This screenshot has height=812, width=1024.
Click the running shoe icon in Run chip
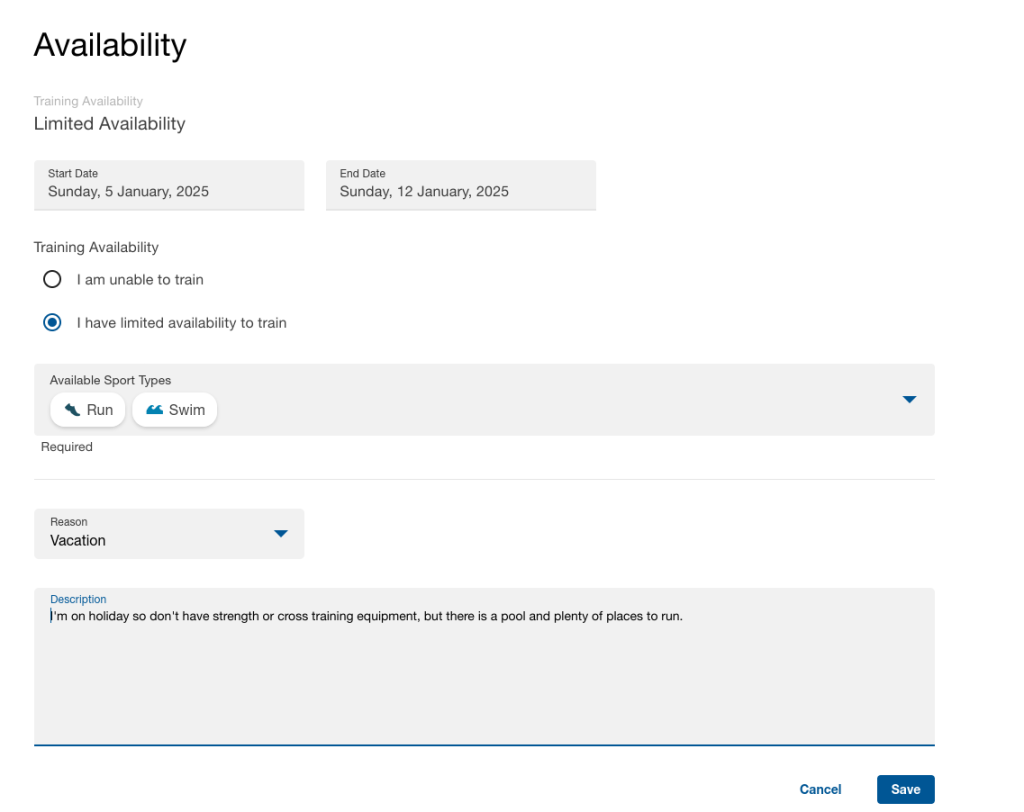[x=72, y=410]
